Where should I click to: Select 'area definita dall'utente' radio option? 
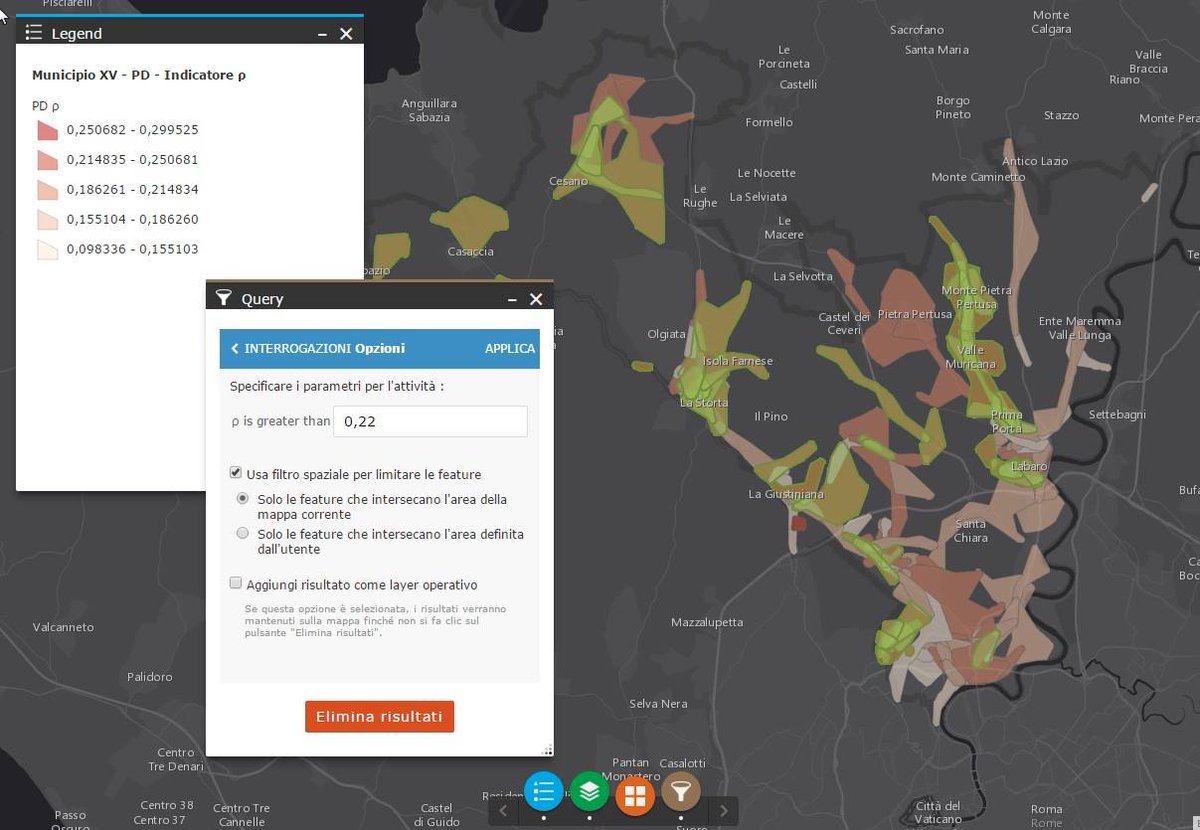242,533
